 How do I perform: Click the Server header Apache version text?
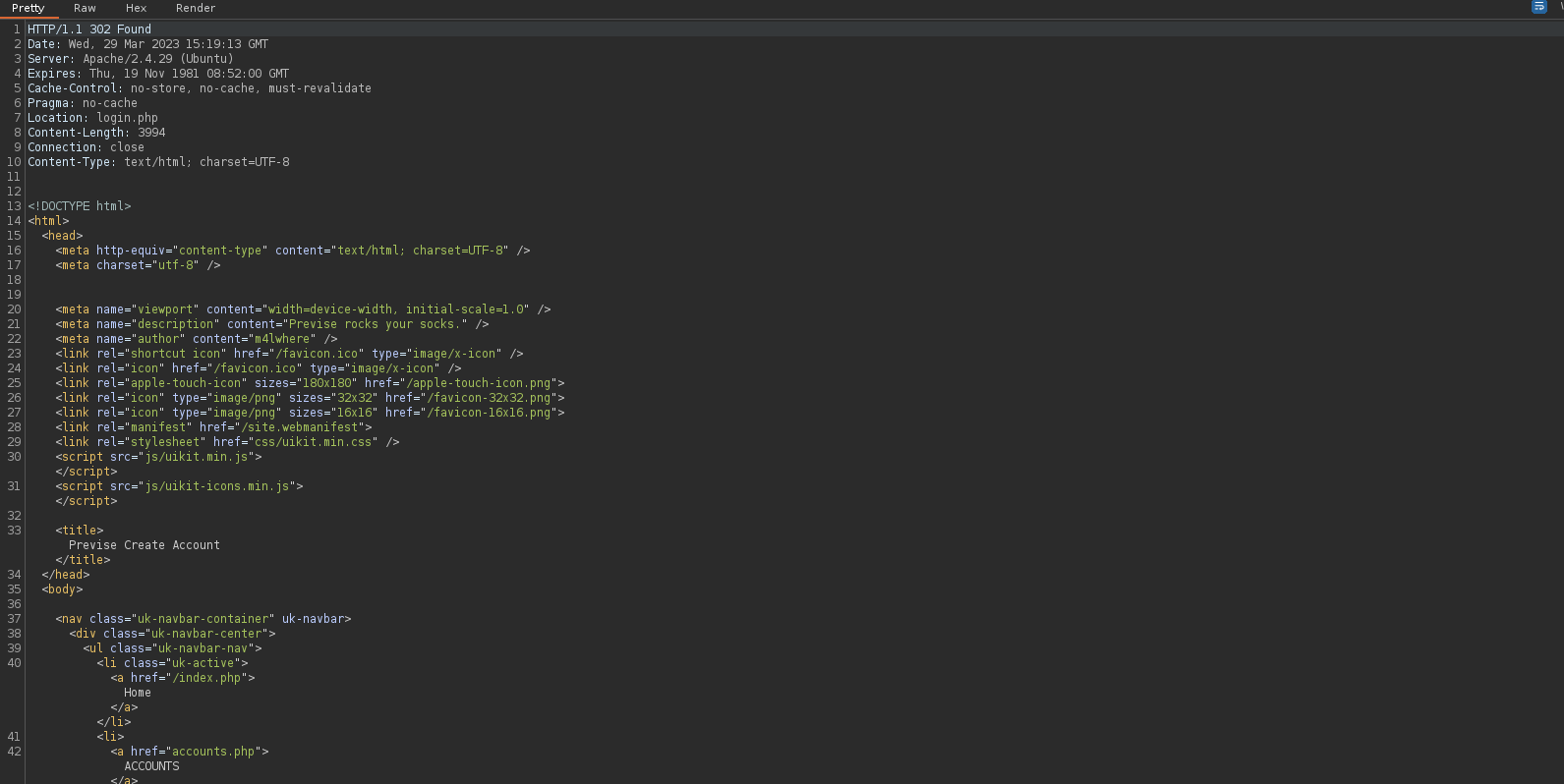click(x=157, y=59)
